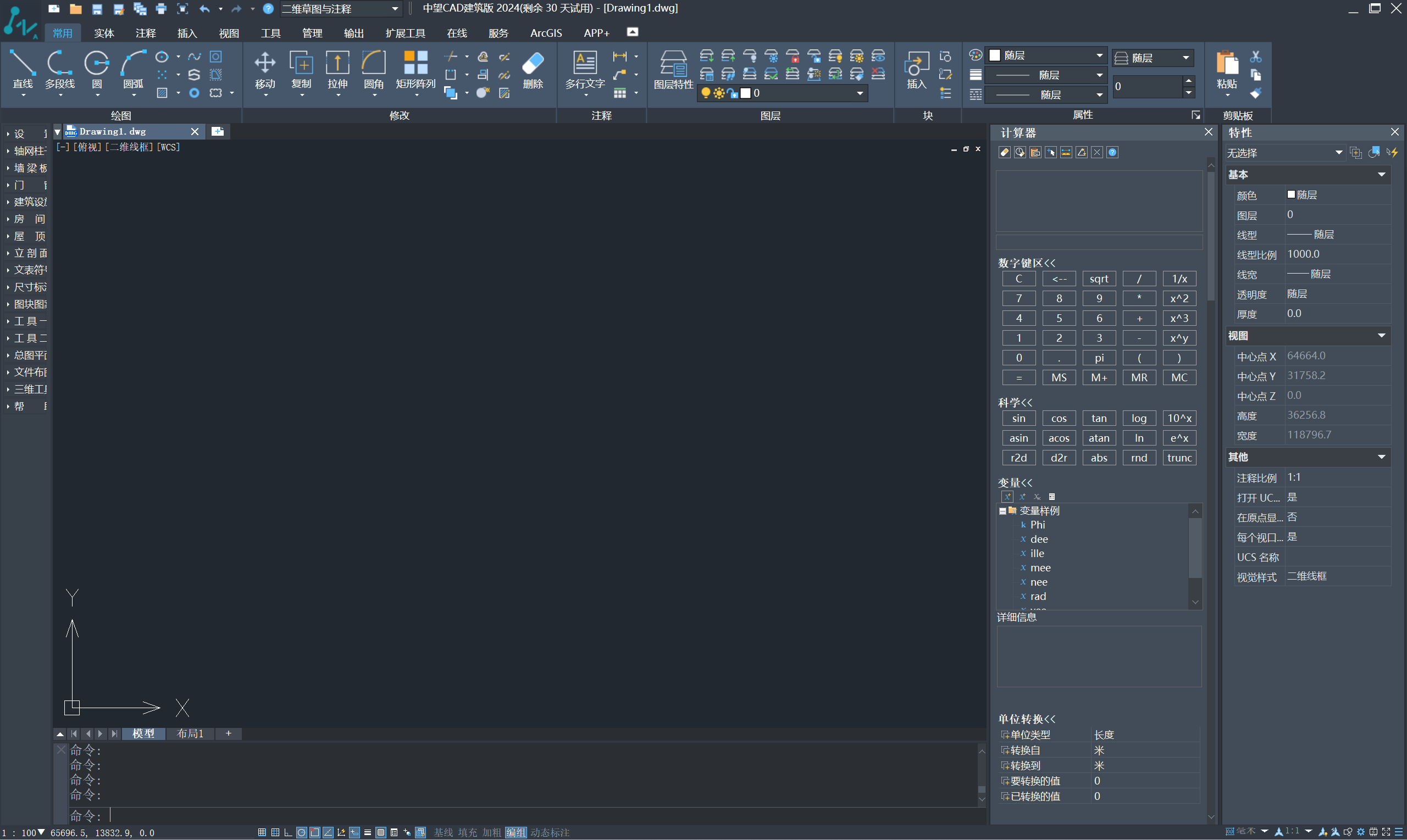Collapse the 其他 section in 特性
This screenshot has width=1407, height=840.
coord(1381,457)
